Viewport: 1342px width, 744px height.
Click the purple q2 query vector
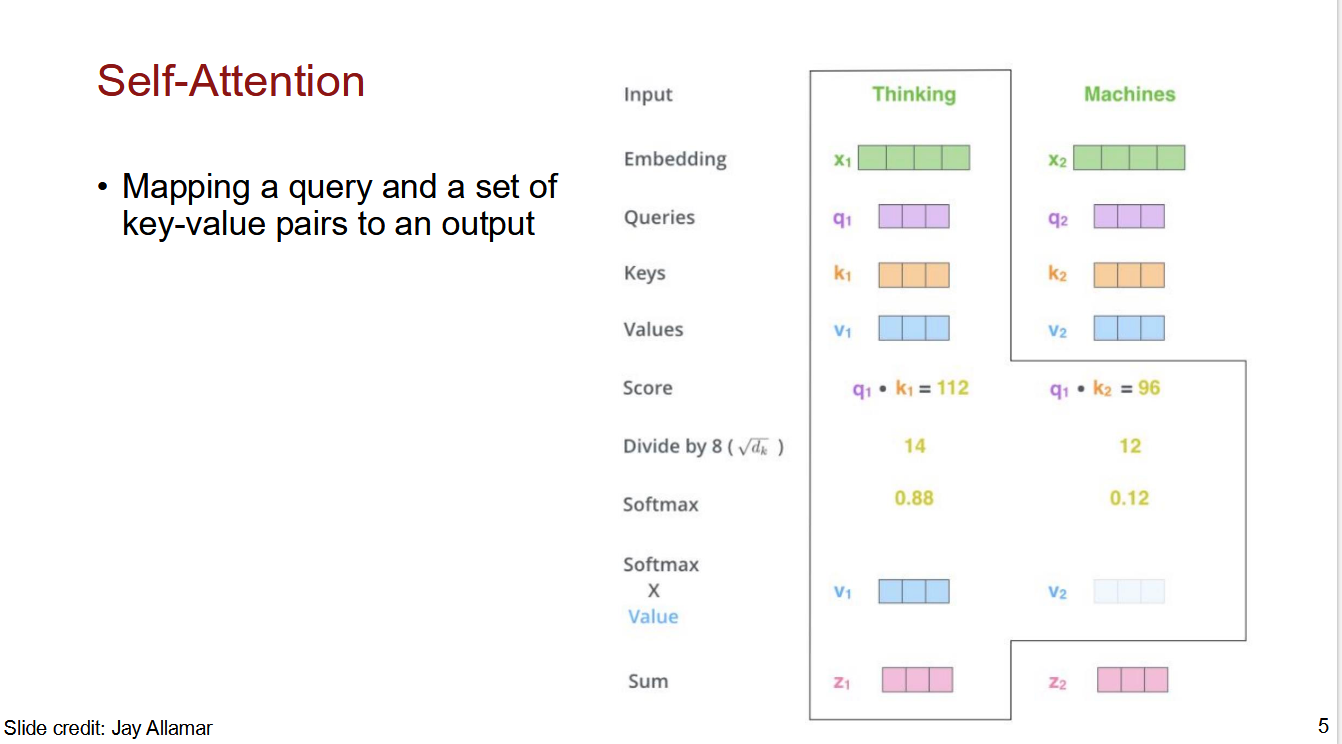pos(1129,217)
